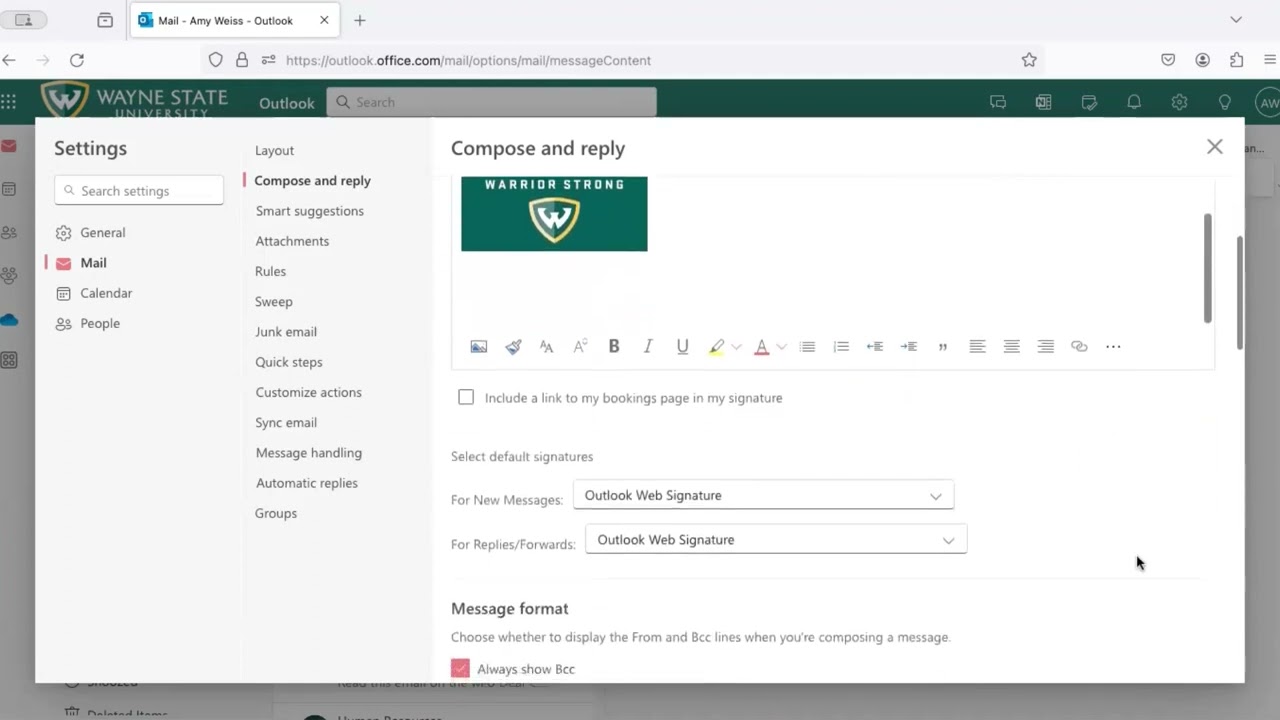
Task: Open font color dropdown arrow
Action: (x=781, y=347)
